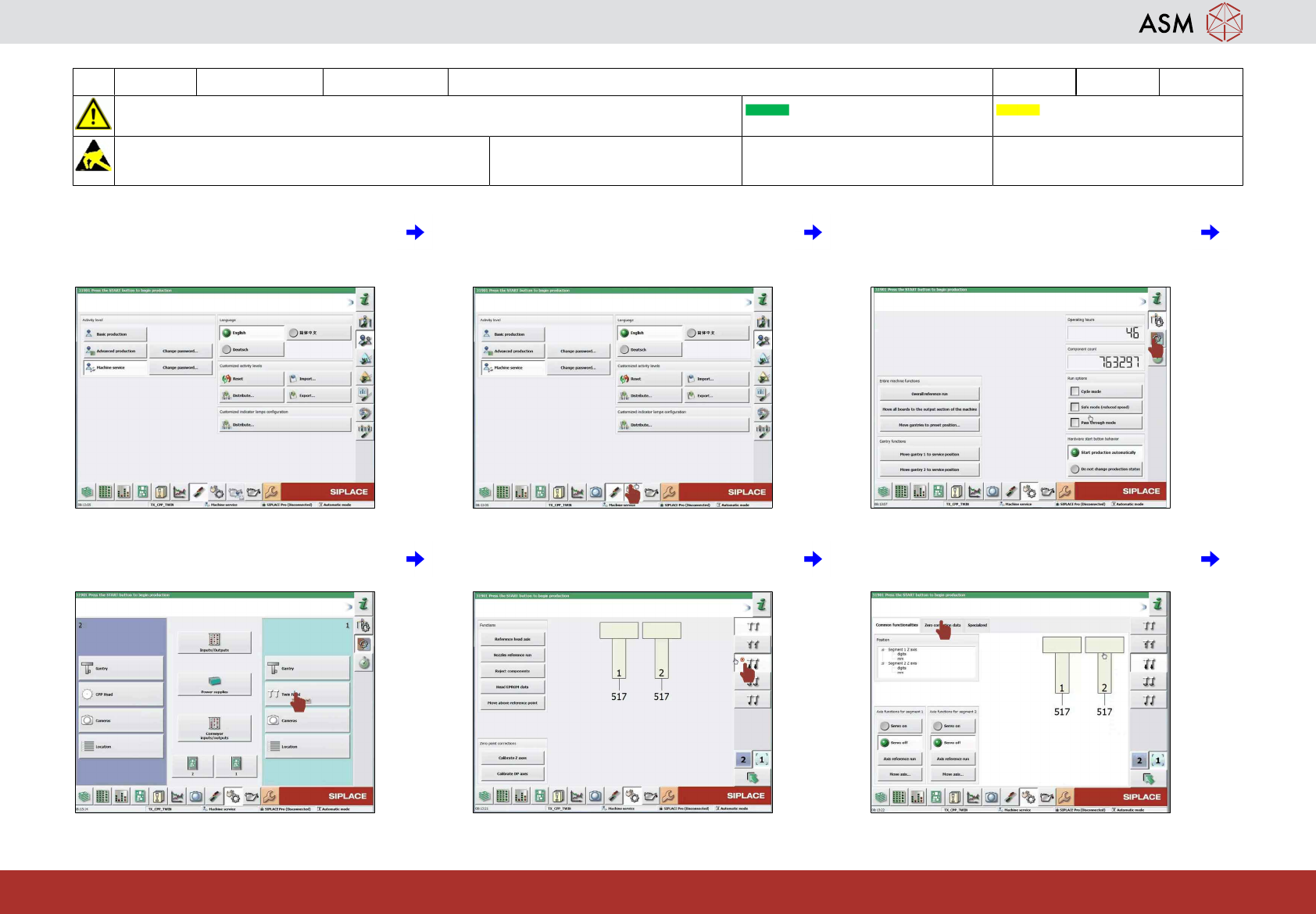Viewport: 1316px width, 914px height.
Task: Click the Component count counter field
Action: (x=1104, y=362)
